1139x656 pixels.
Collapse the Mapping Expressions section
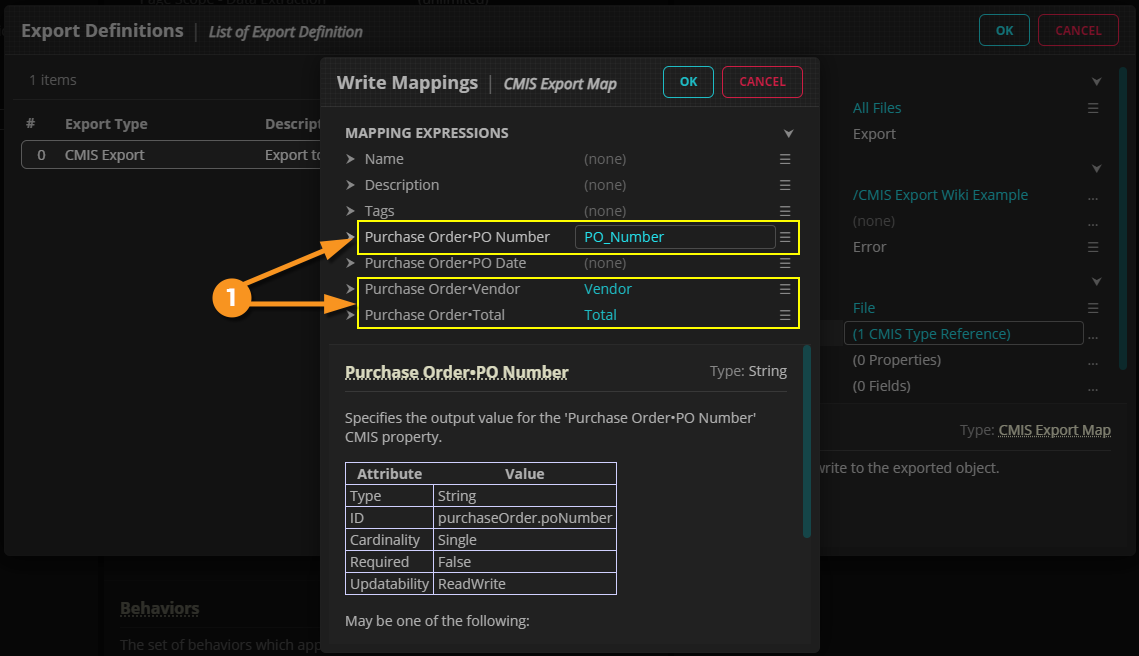(788, 133)
